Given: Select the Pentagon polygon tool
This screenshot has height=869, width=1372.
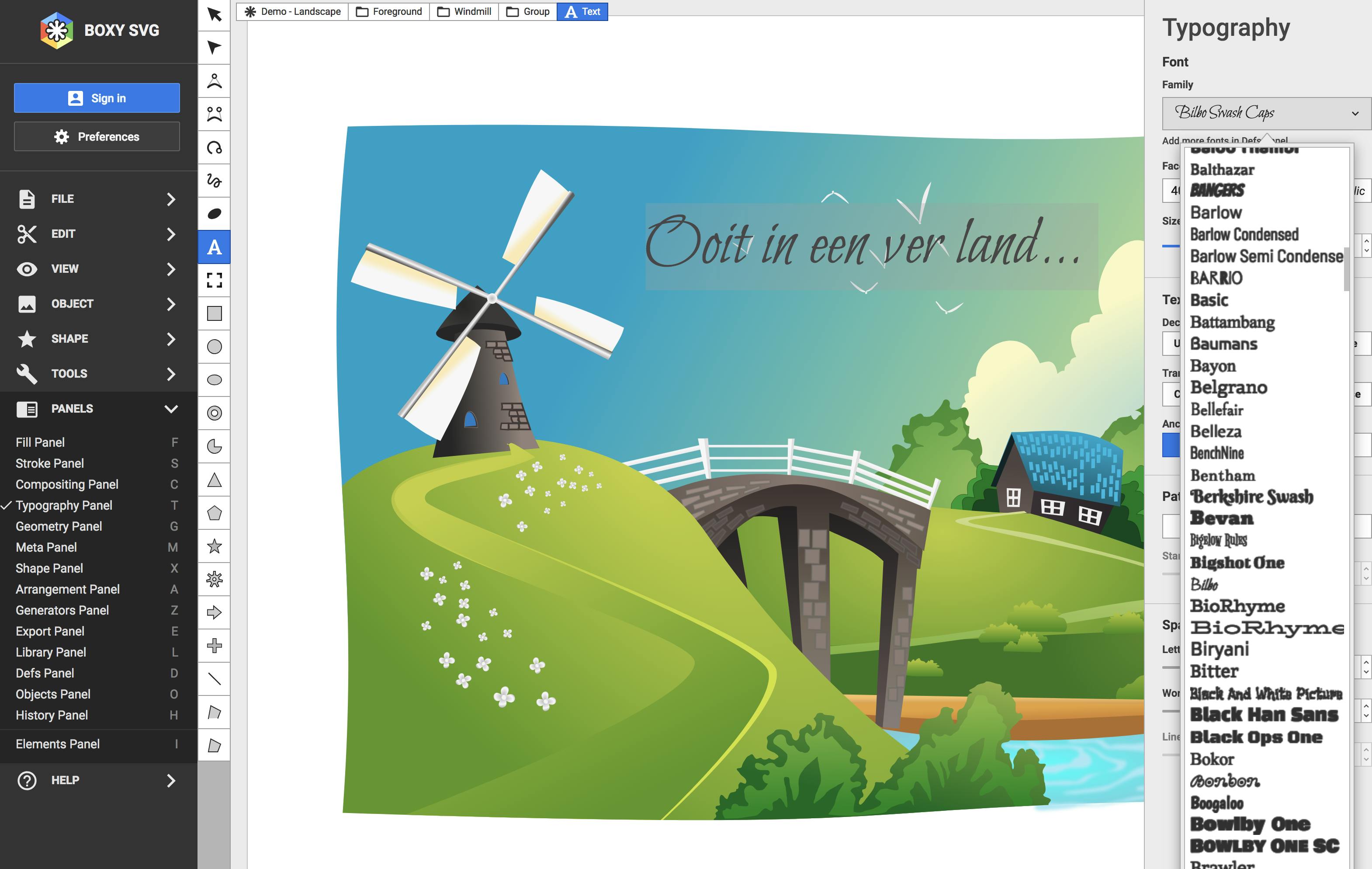Looking at the screenshot, I should coord(214,513).
